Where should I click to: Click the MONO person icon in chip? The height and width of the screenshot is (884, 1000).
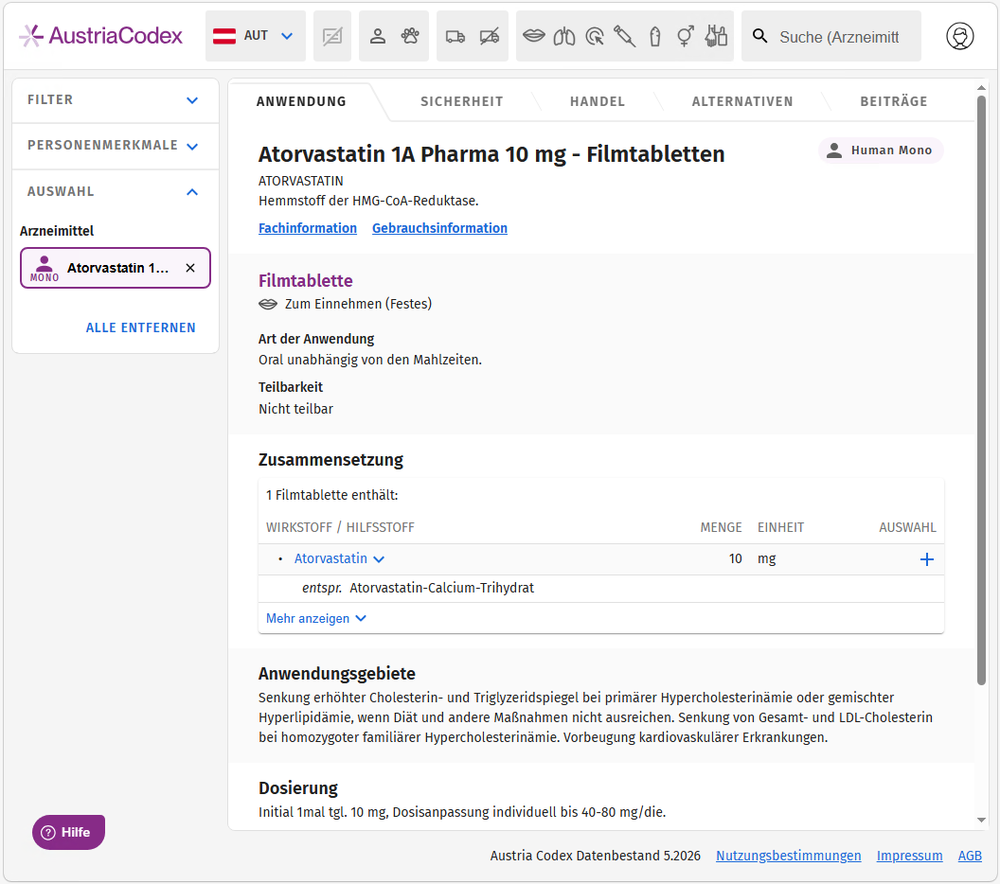tap(44, 268)
